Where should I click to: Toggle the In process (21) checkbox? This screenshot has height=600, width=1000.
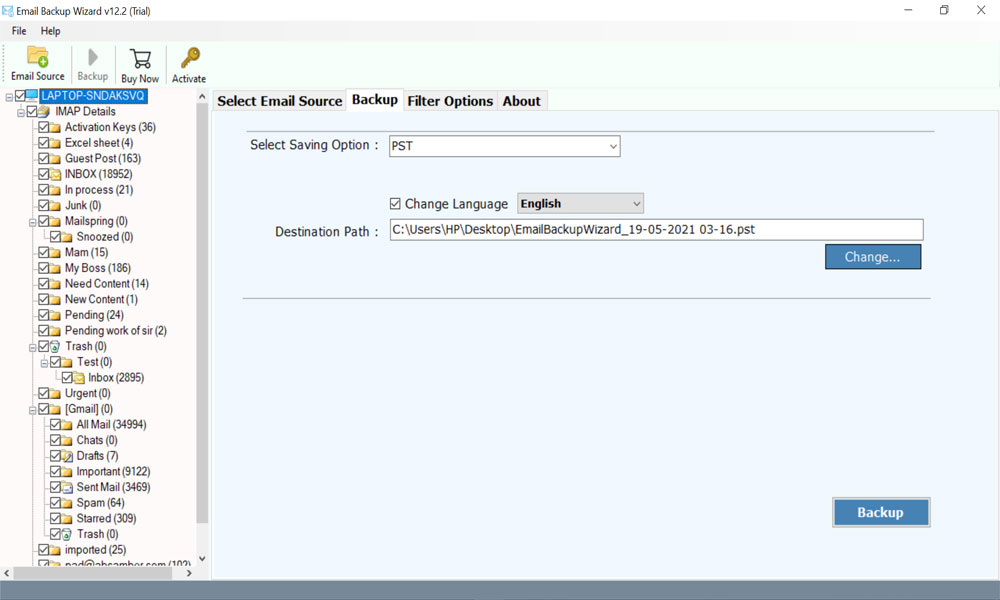click(x=43, y=190)
